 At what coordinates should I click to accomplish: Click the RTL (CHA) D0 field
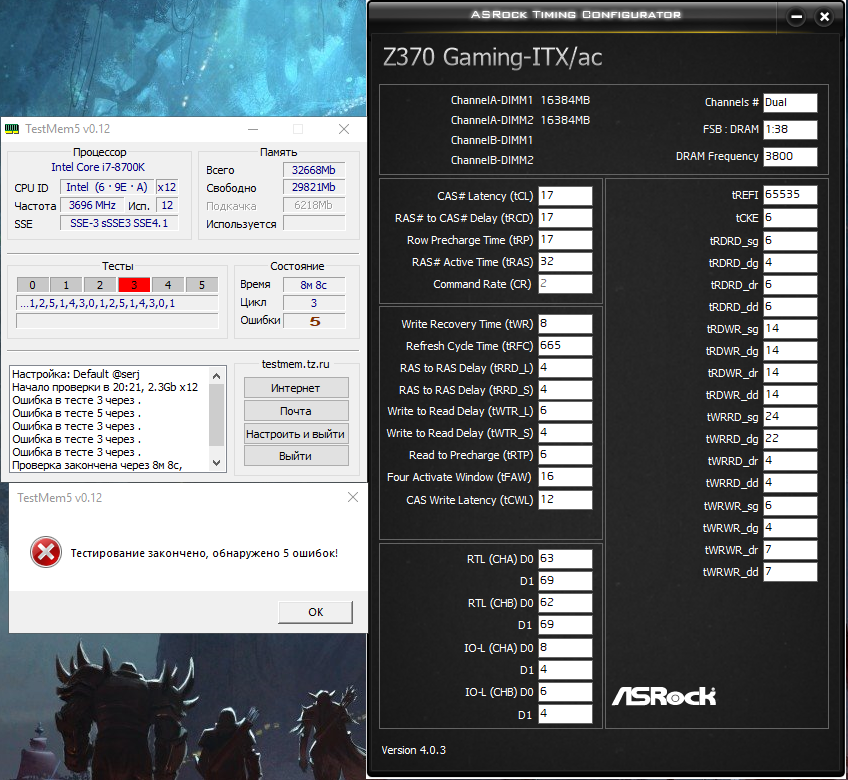pyautogui.click(x=565, y=559)
